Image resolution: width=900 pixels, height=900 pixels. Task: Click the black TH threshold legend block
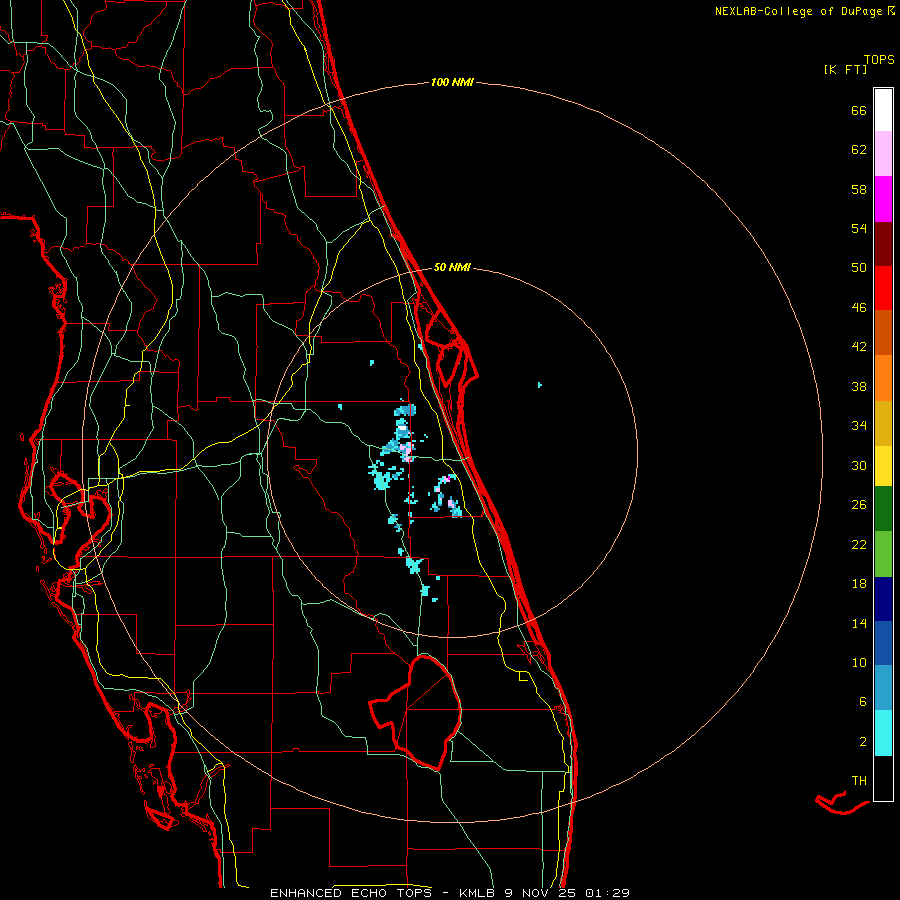(x=883, y=778)
